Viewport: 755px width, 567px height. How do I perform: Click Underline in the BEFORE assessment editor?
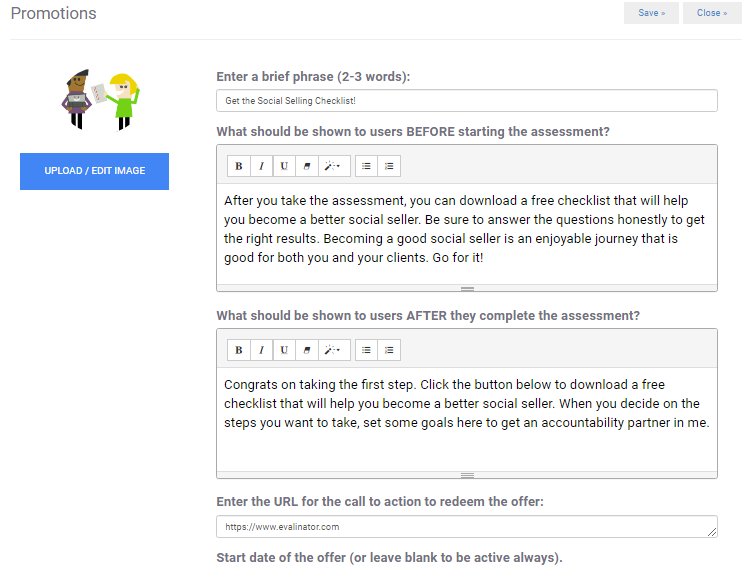click(284, 166)
